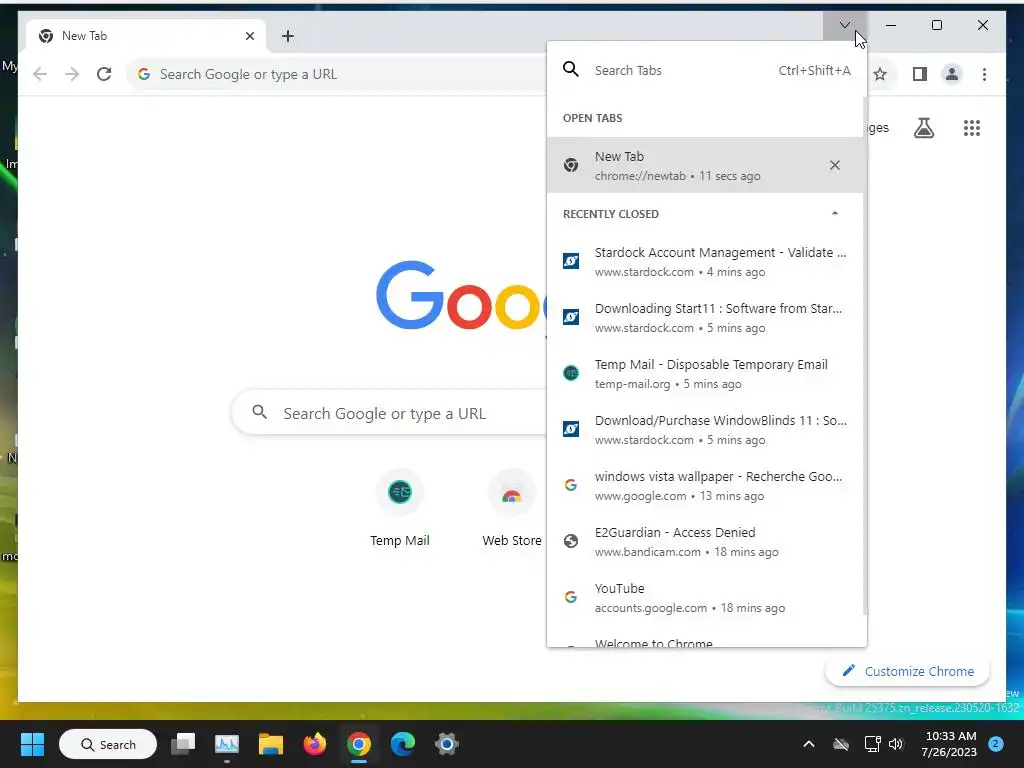The height and width of the screenshot is (768, 1024).
Task: Open the Chrome side panel
Action: tap(920, 74)
